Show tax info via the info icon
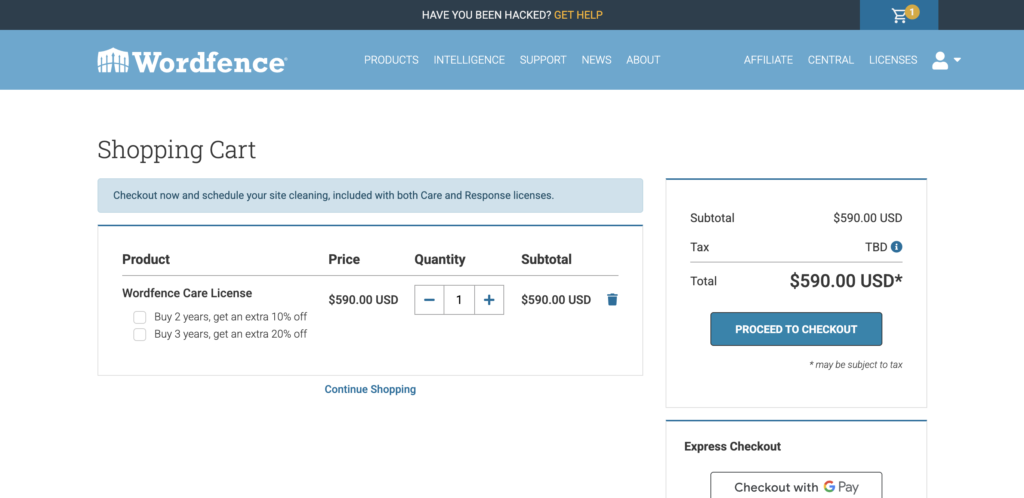Image resolution: width=1024 pixels, height=498 pixels. coord(897,247)
